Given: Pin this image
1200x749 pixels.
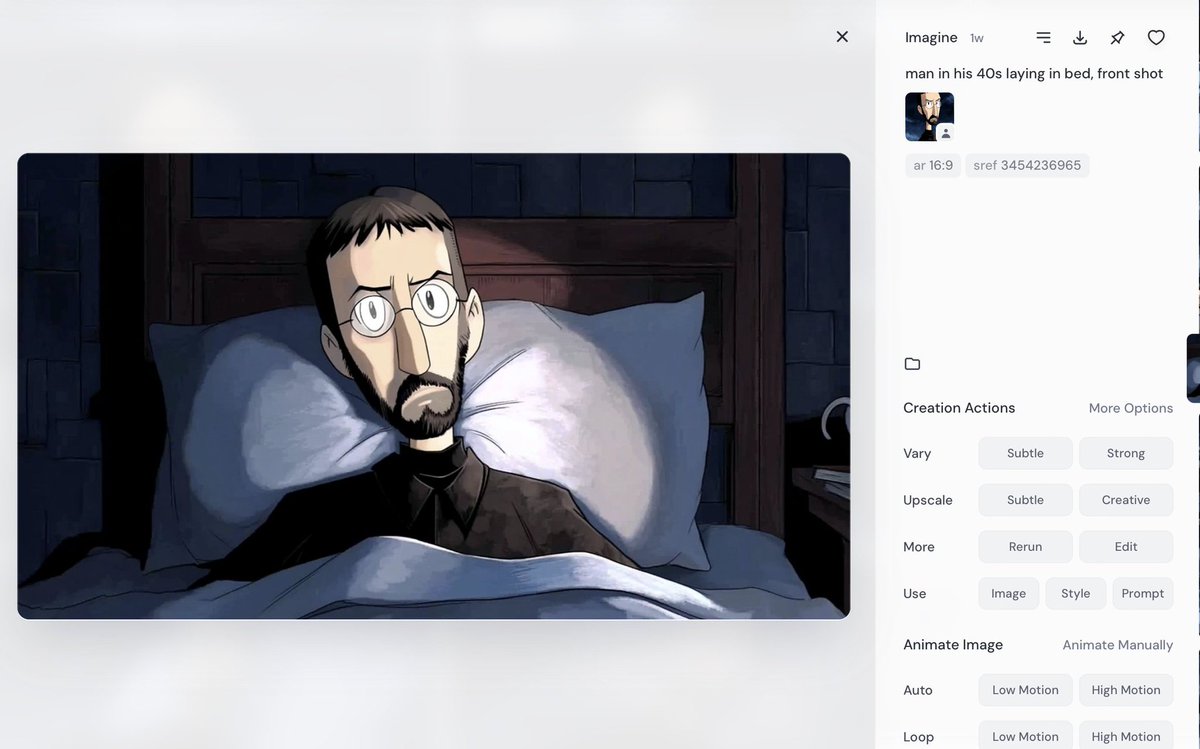Looking at the screenshot, I should click(x=1117, y=37).
